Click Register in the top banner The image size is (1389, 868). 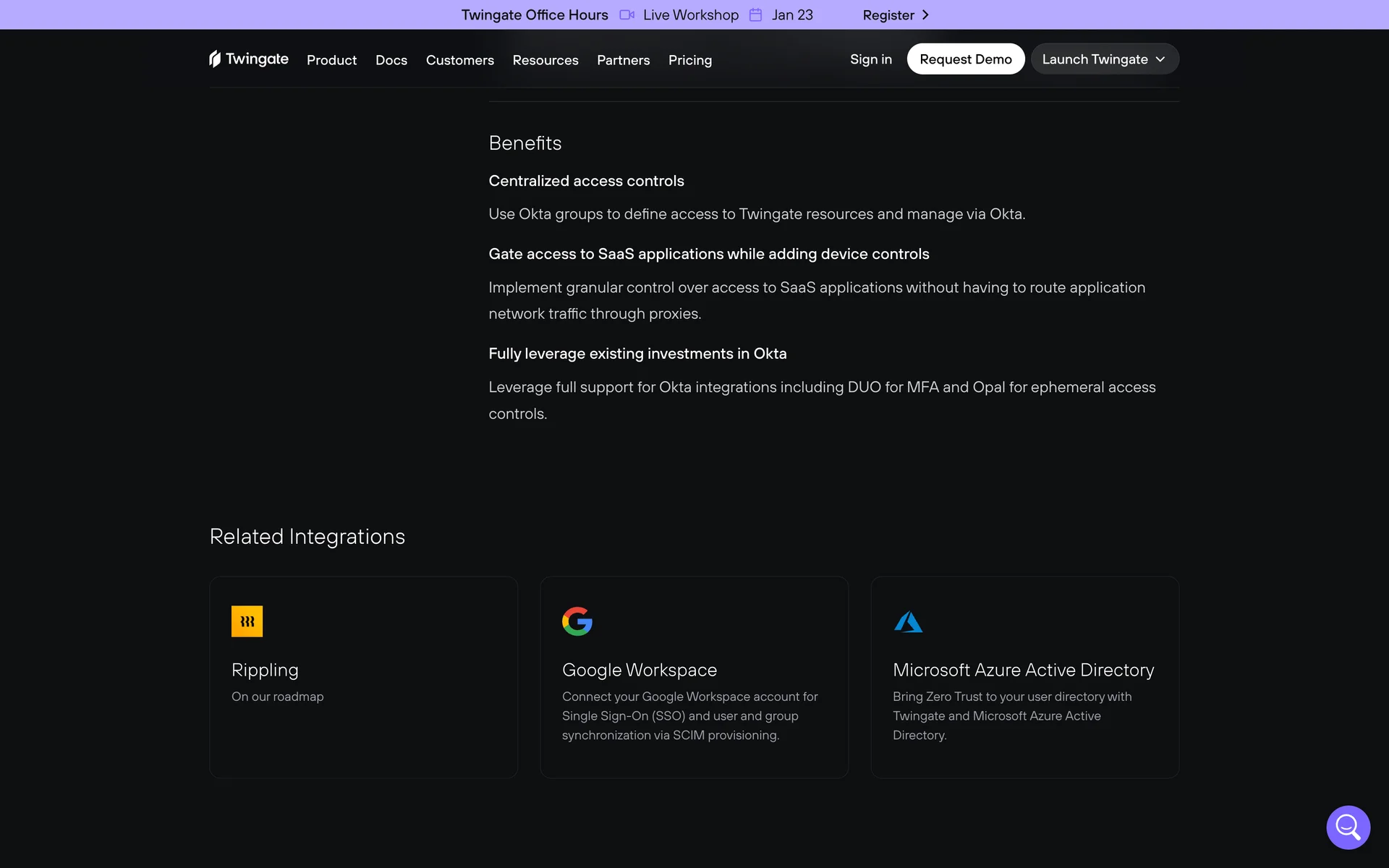coord(888,15)
